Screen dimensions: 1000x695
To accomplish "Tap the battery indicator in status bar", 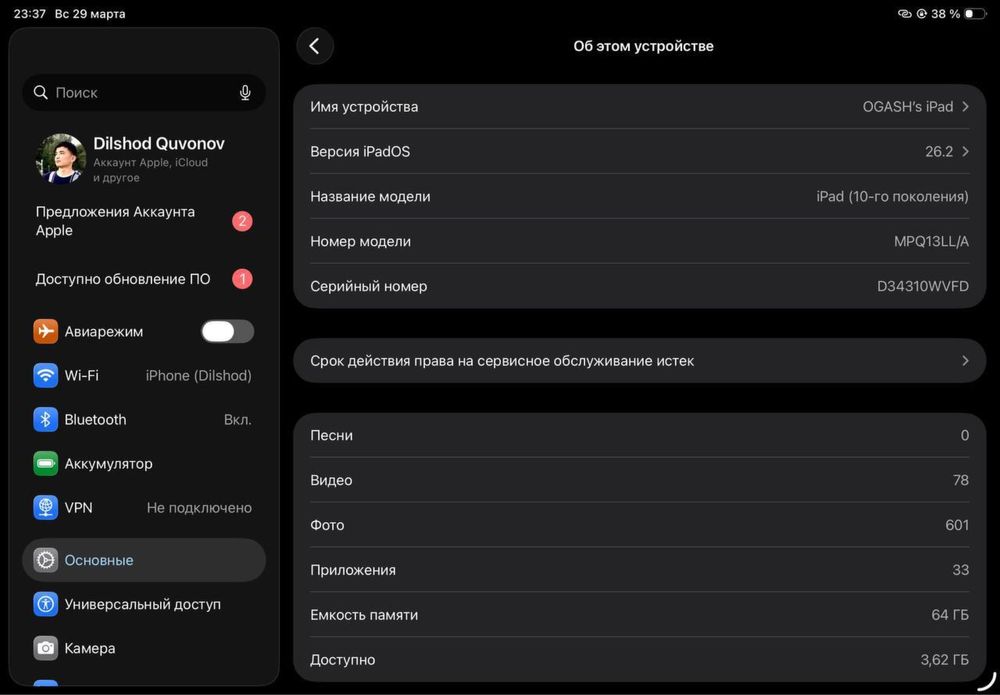I will point(976,13).
